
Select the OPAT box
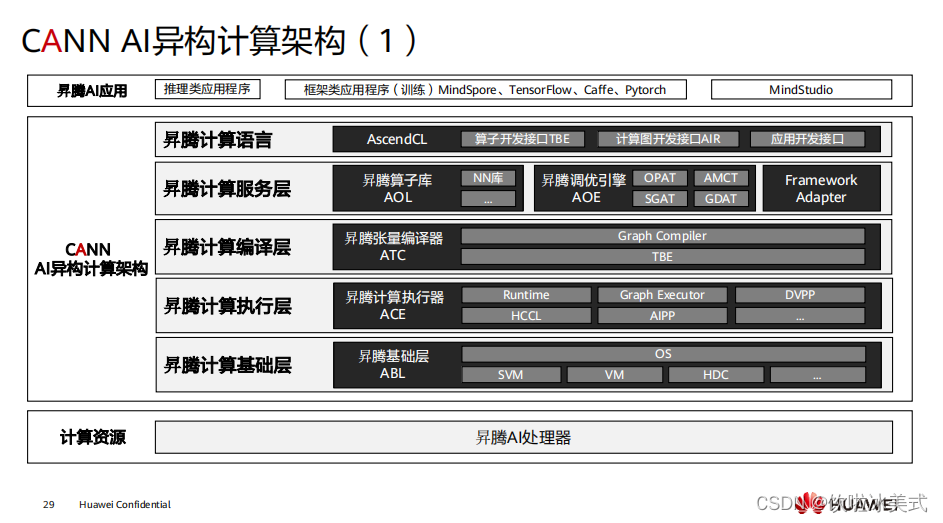(x=660, y=178)
